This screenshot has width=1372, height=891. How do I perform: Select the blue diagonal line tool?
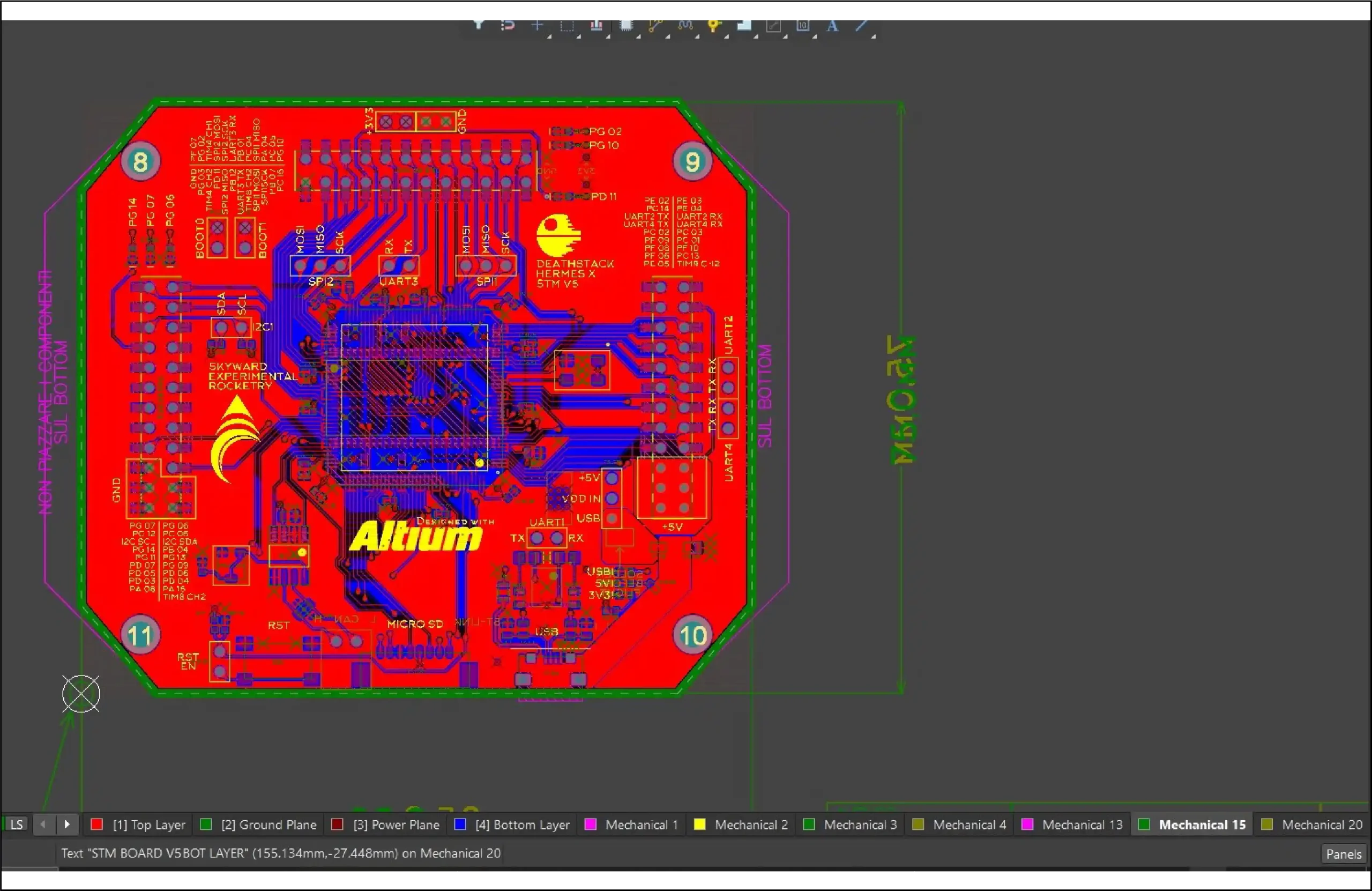pos(861,25)
